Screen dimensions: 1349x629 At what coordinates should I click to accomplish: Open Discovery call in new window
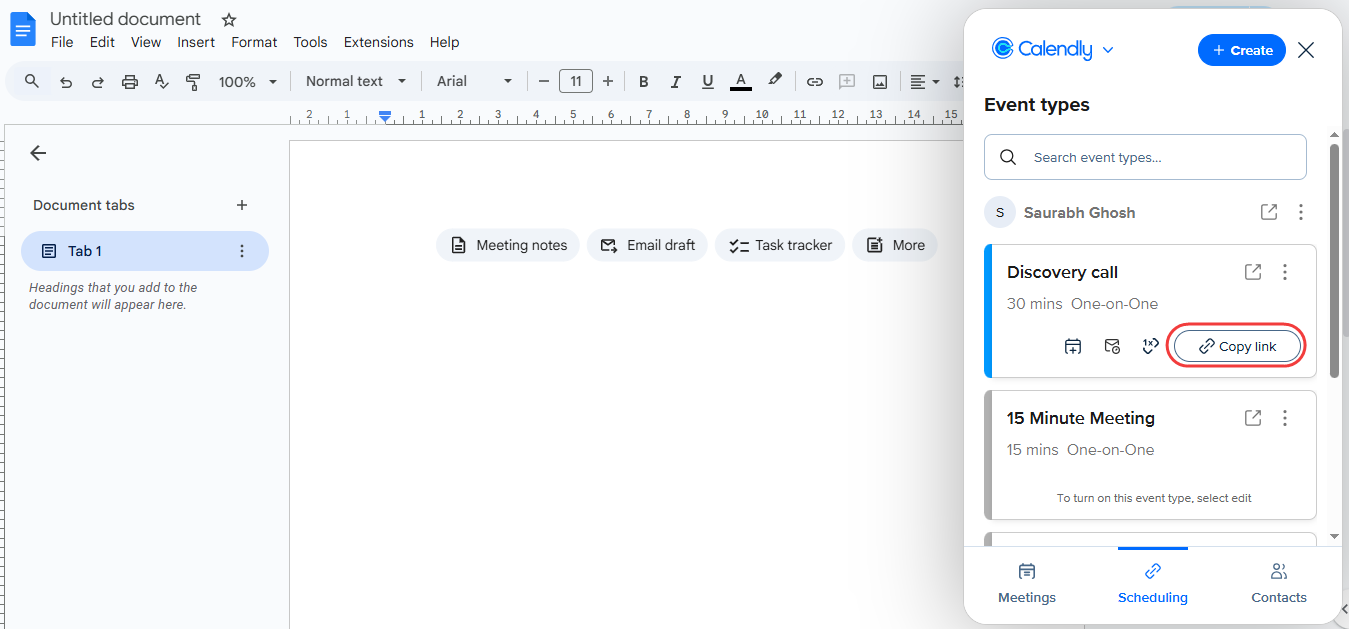(1252, 272)
